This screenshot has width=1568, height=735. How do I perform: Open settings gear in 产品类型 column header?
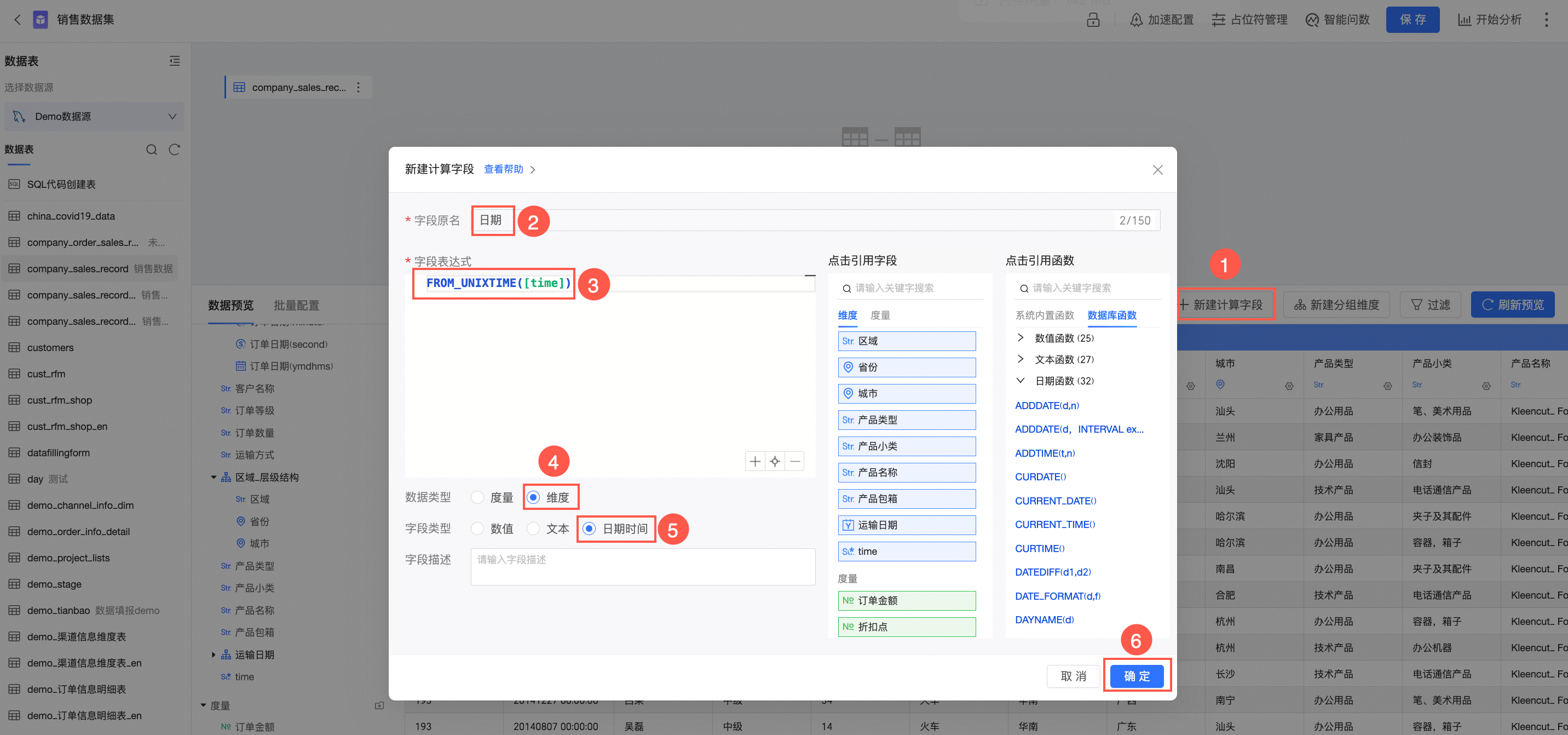[x=1387, y=386]
